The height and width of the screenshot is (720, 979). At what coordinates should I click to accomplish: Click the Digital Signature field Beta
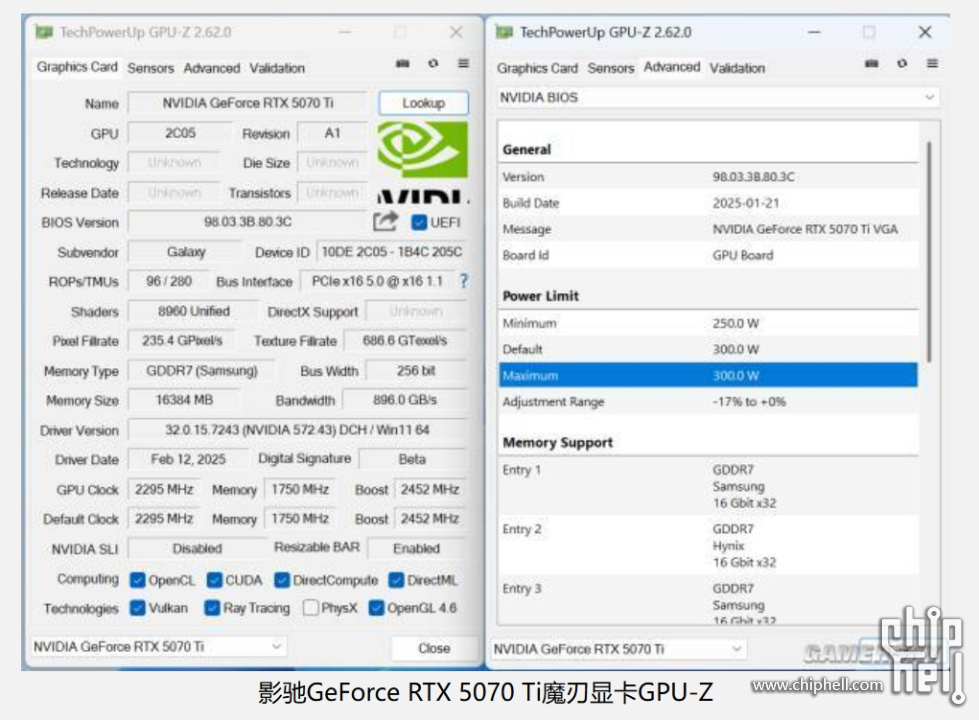[x=412, y=460]
